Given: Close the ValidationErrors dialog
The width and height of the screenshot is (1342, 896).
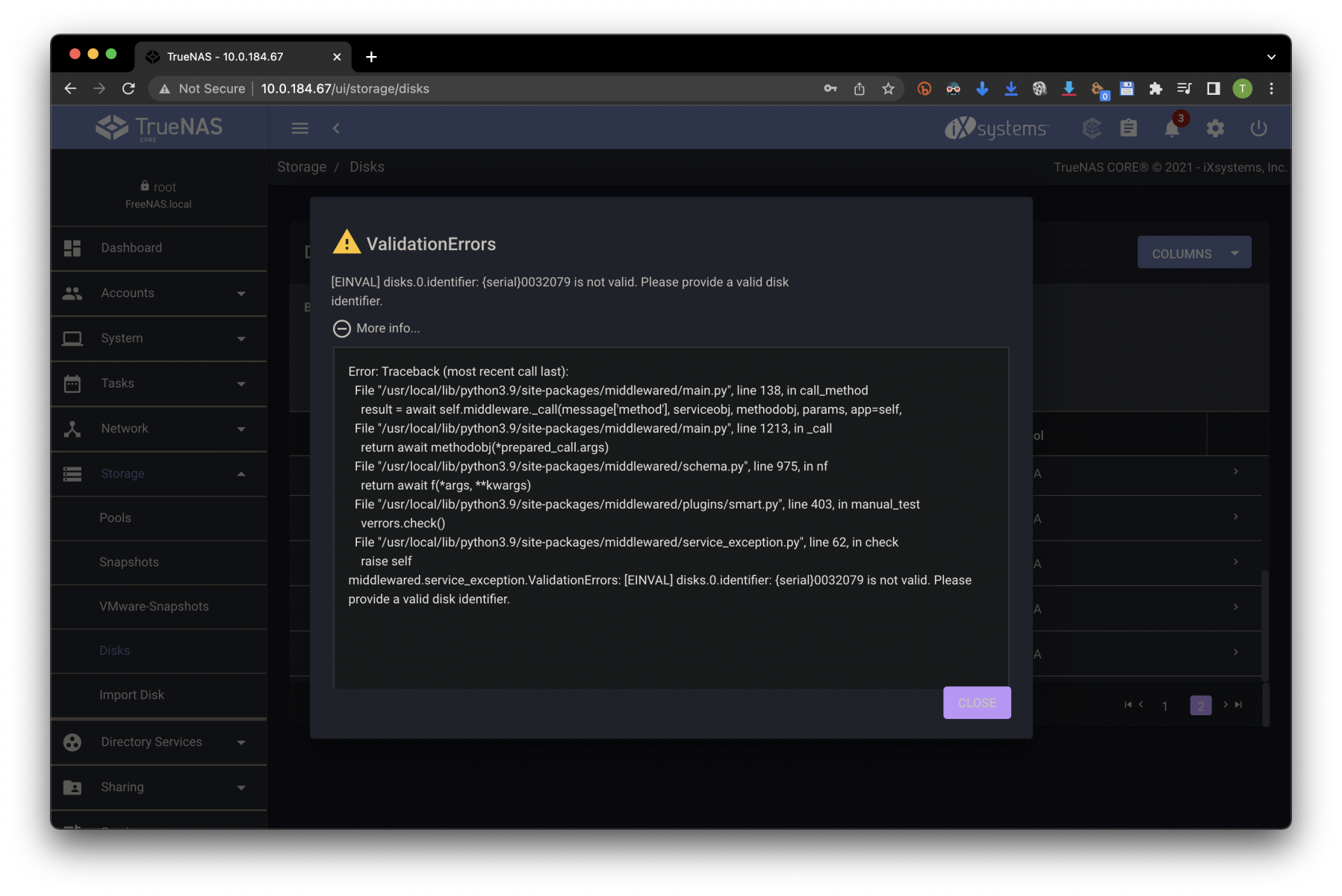Looking at the screenshot, I should click(976, 703).
